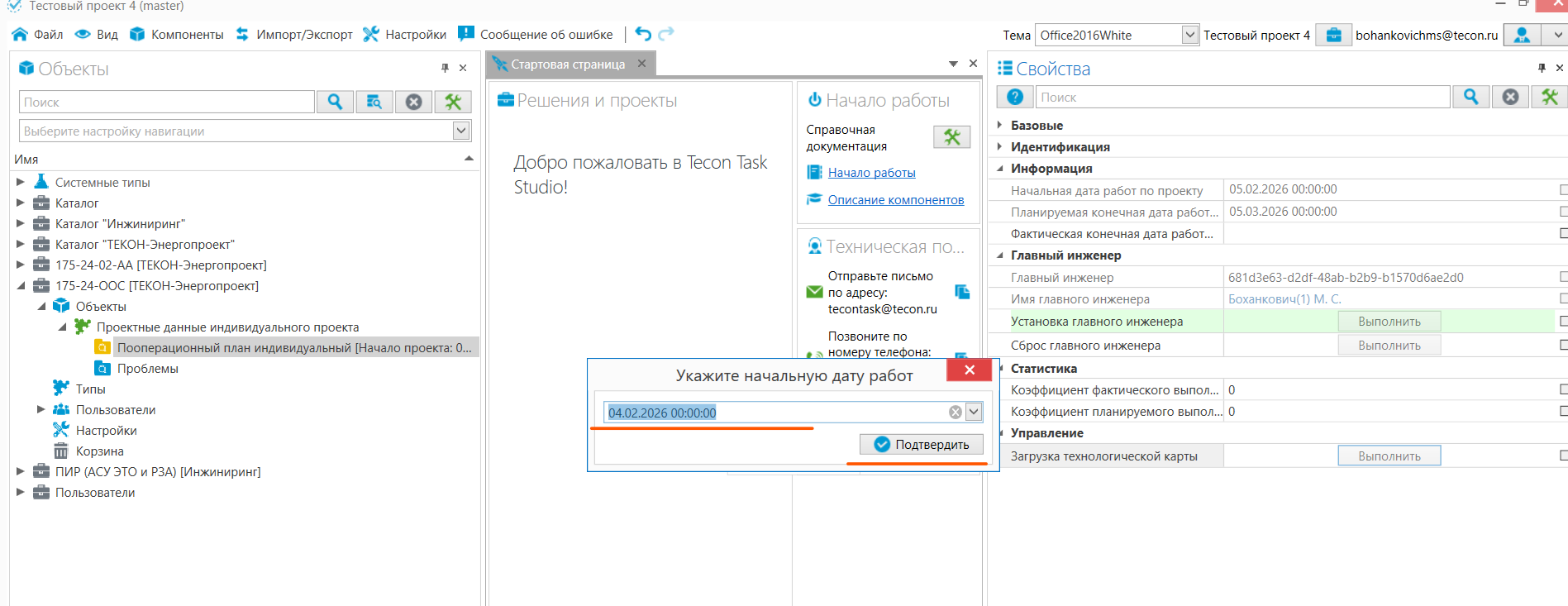Copy the tecontask@tecon.ru email address icon
This screenshot has width=1568, height=606.
click(962, 292)
